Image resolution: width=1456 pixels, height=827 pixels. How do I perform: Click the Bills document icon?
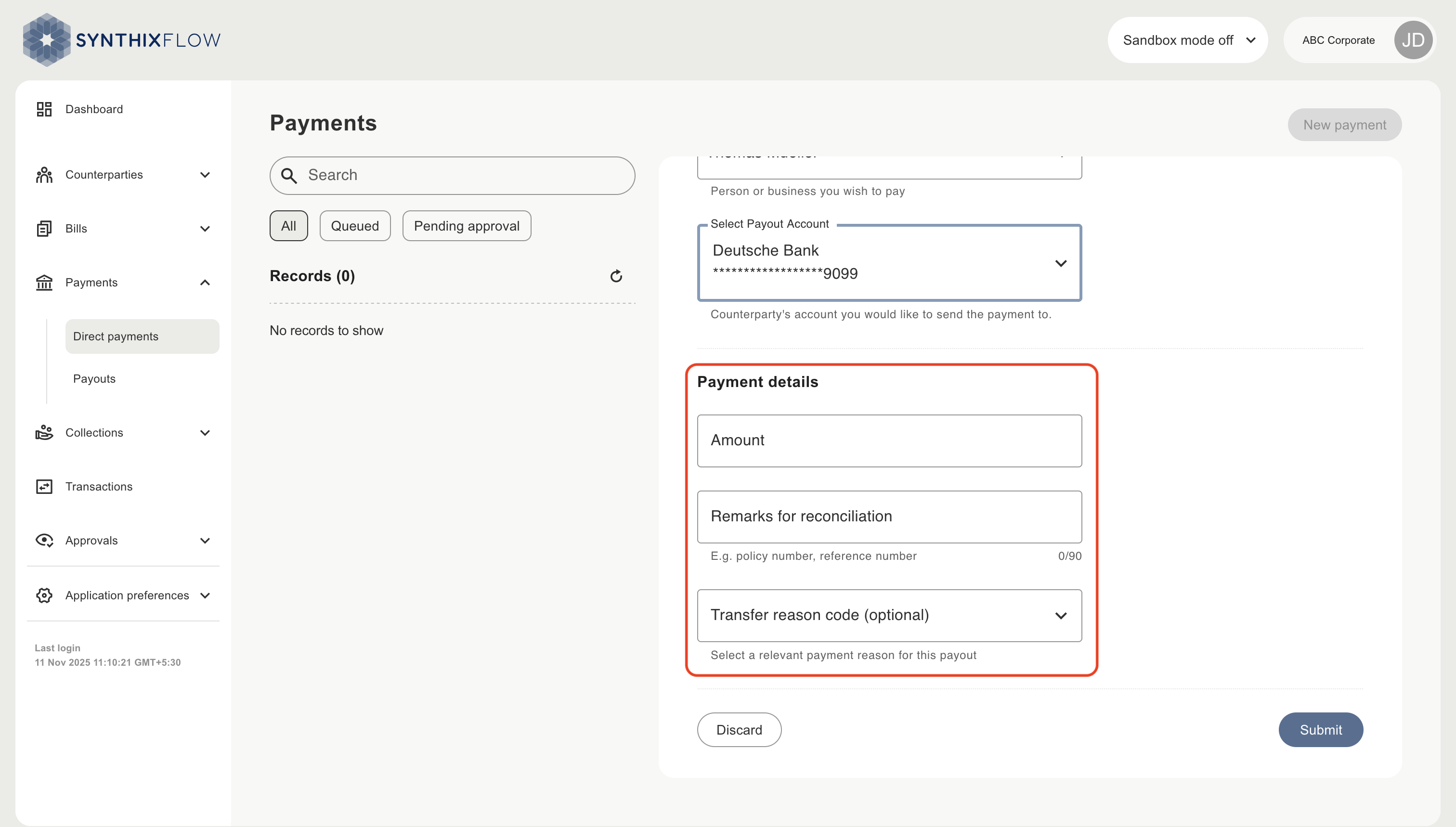(44, 228)
